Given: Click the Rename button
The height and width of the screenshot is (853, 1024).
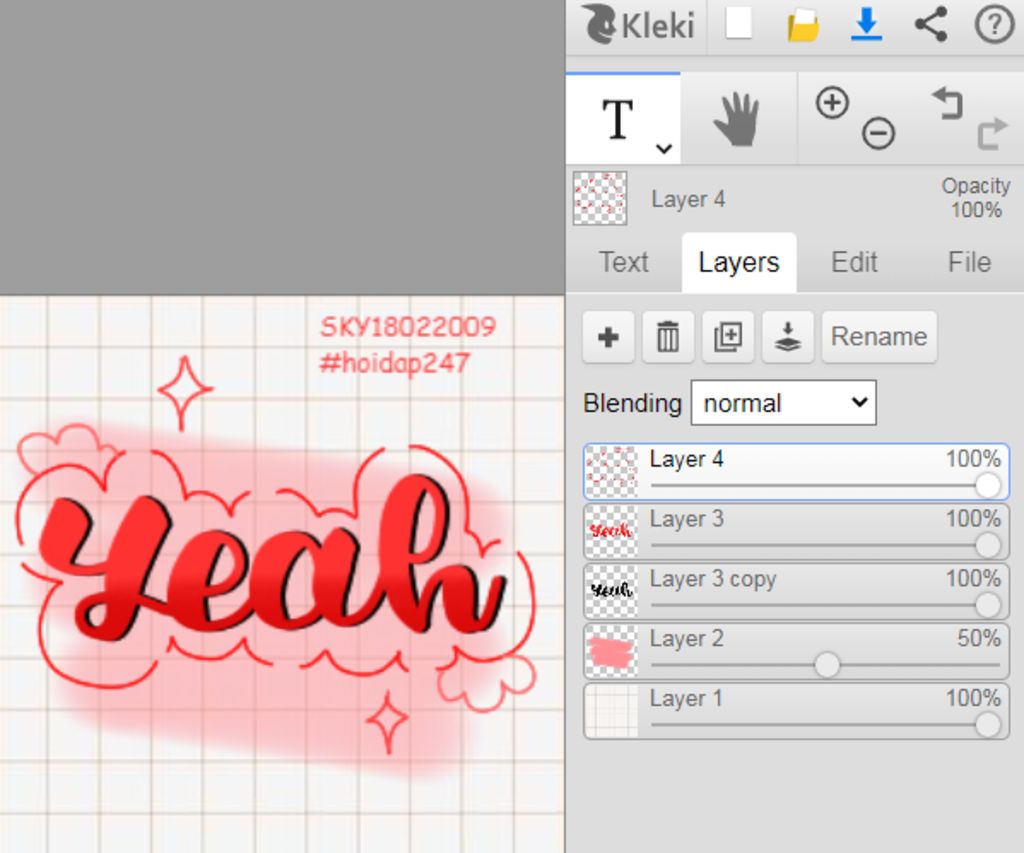Looking at the screenshot, I should tap(879, 337).
